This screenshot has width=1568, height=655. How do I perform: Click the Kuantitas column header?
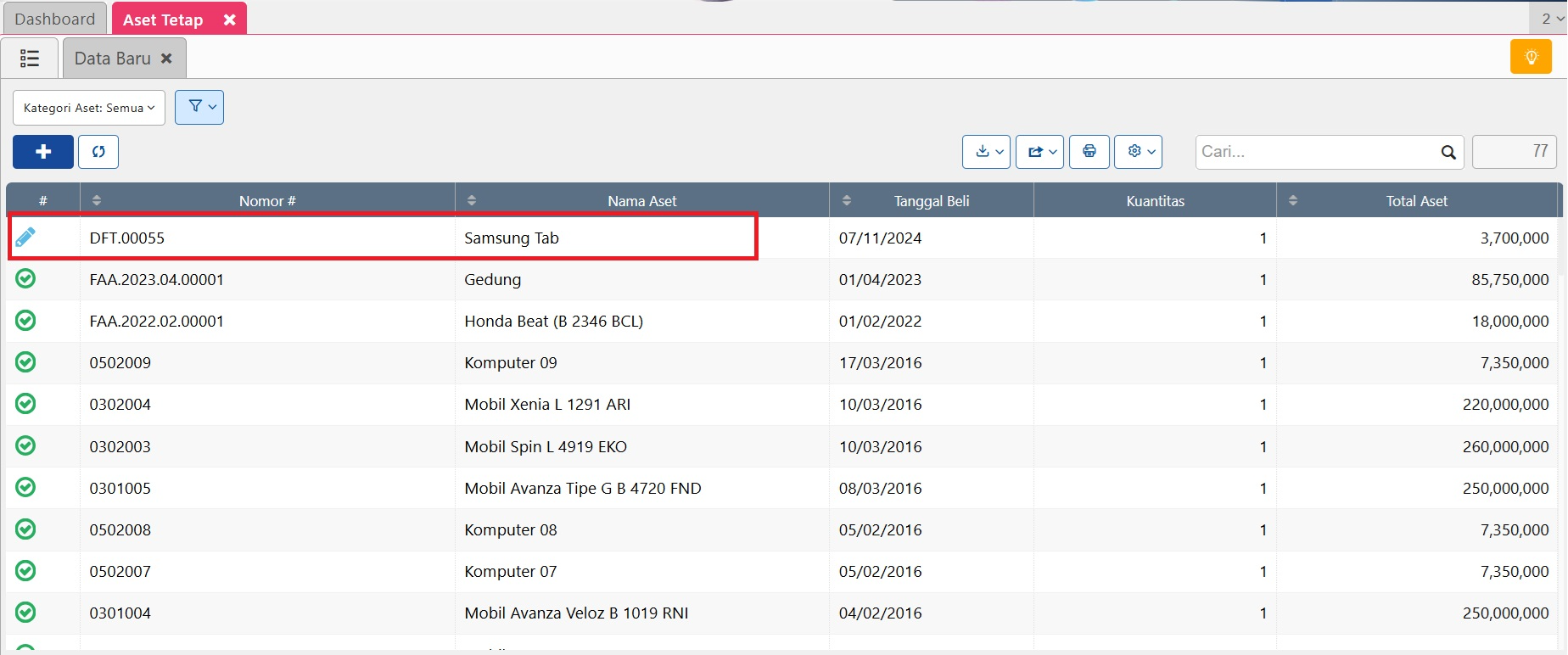[x=1155, y=201]
